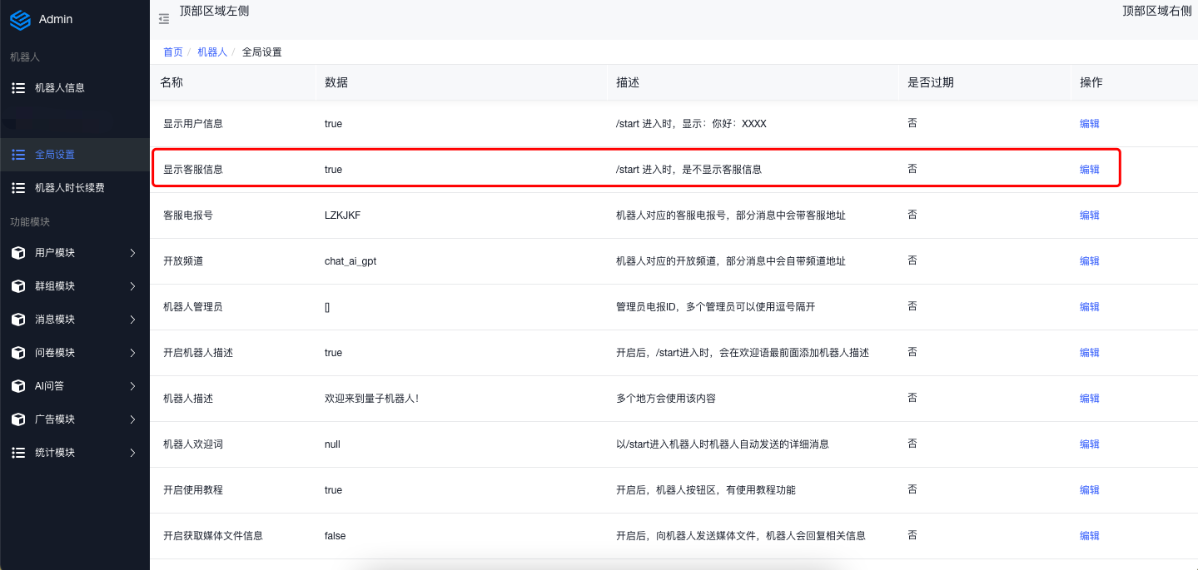
Task: Expand the 用户模块 chevron arrow
Action: 133,253
